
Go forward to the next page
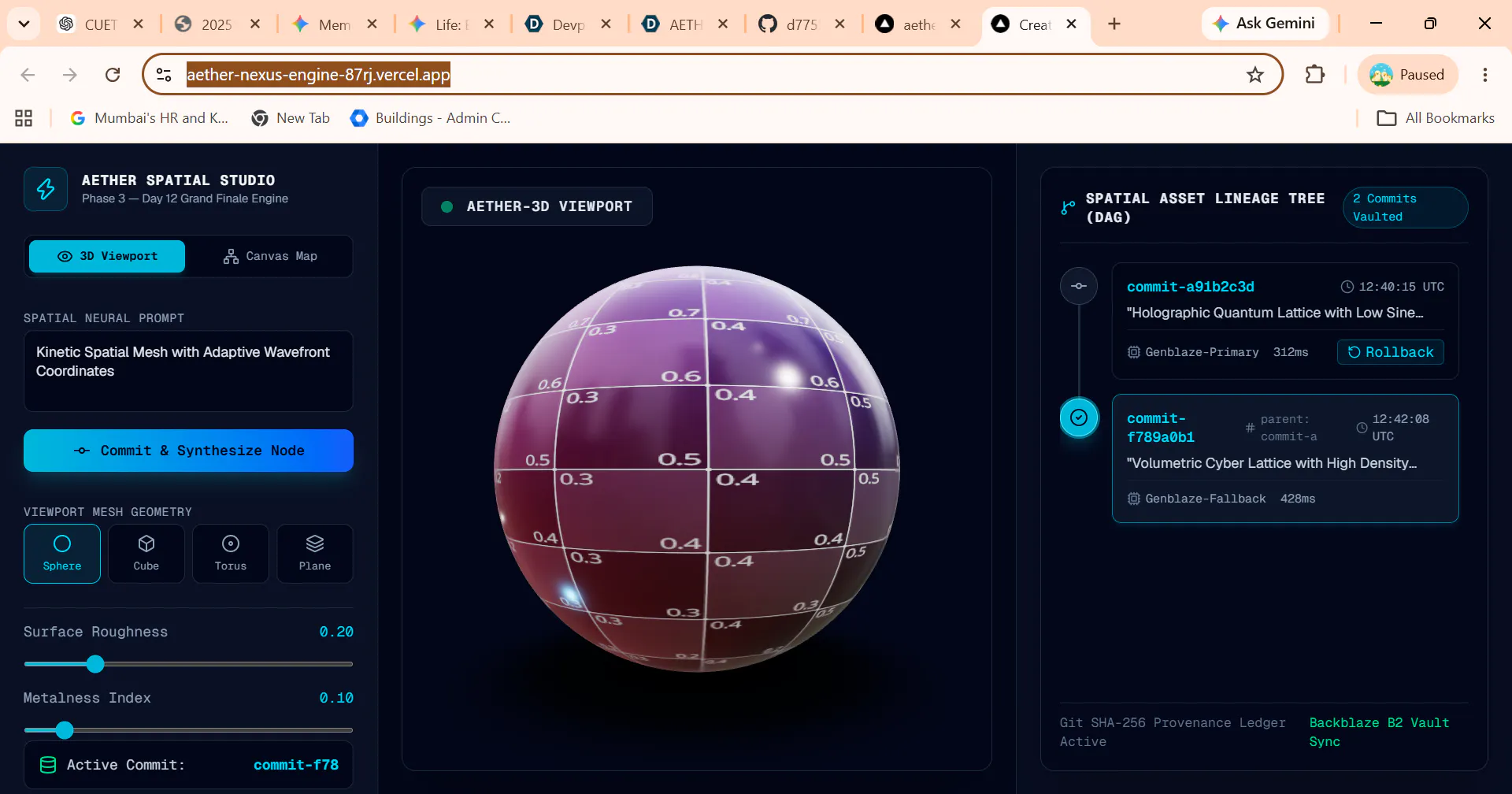[x=70, y=75]
